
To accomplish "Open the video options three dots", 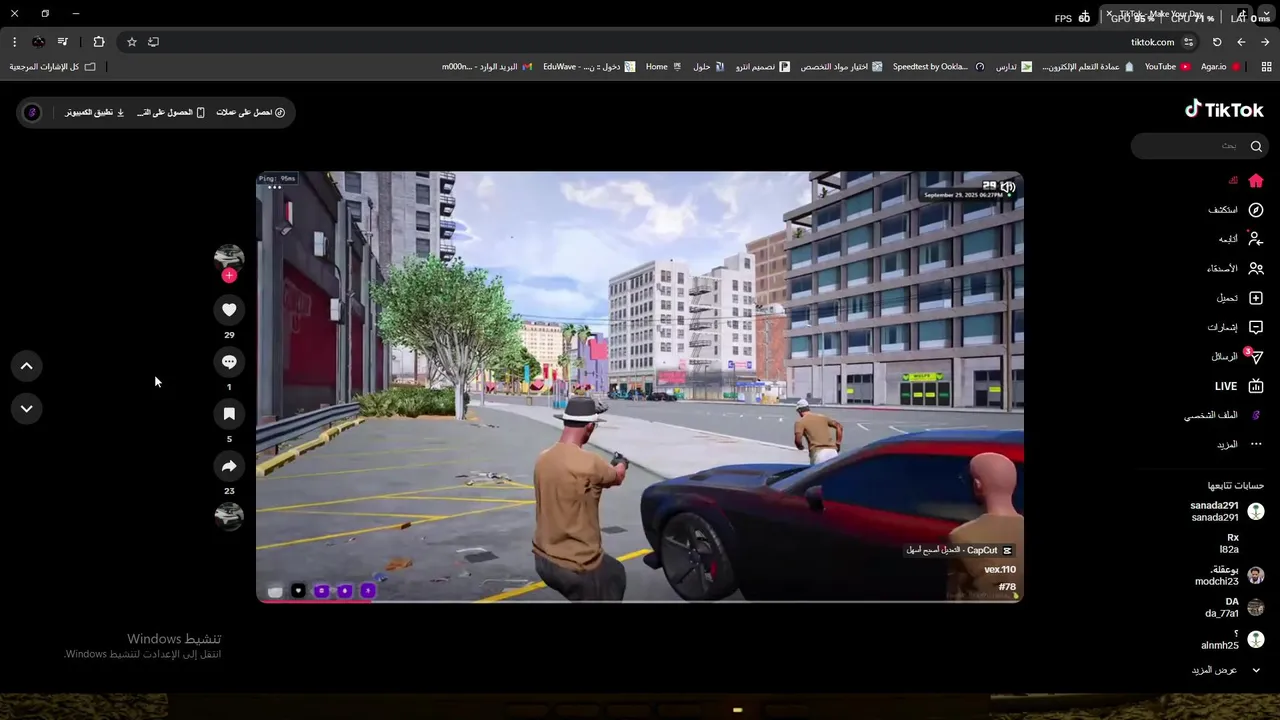I will tap(274, 187).
